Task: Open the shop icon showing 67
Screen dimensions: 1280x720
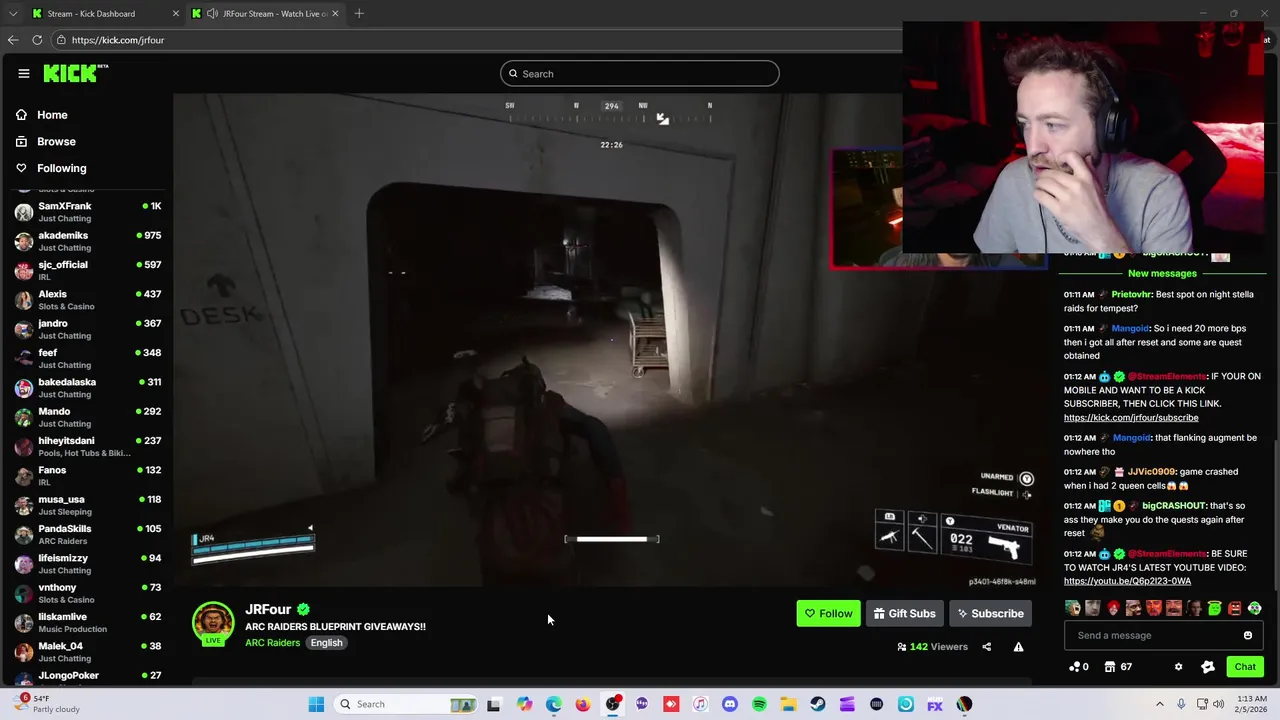Action: point(1118,667)
